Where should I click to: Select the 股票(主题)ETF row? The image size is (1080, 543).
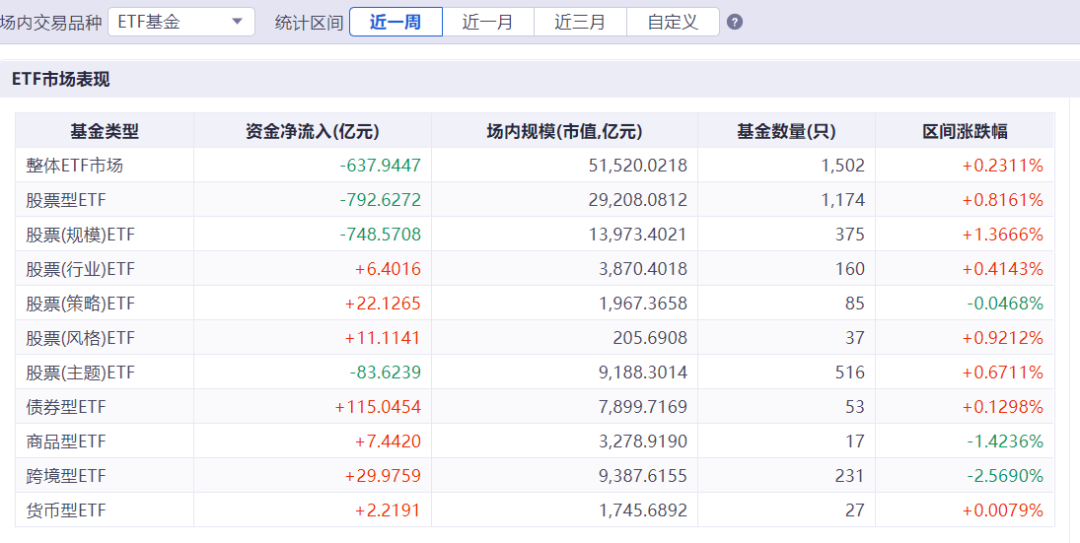point(534,372)
